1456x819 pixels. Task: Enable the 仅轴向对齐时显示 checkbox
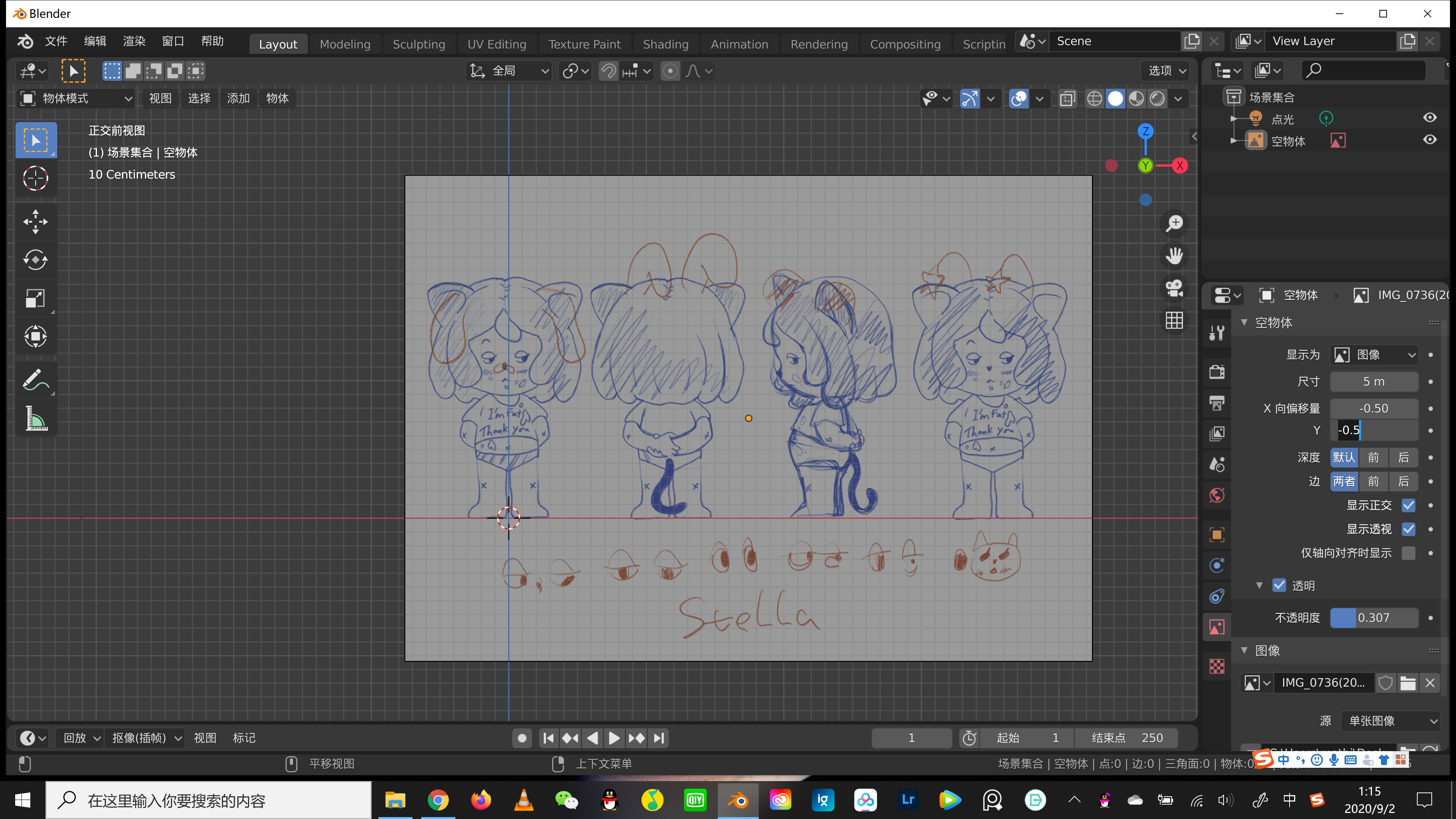pyautogui.click(x=1409, y=553)
